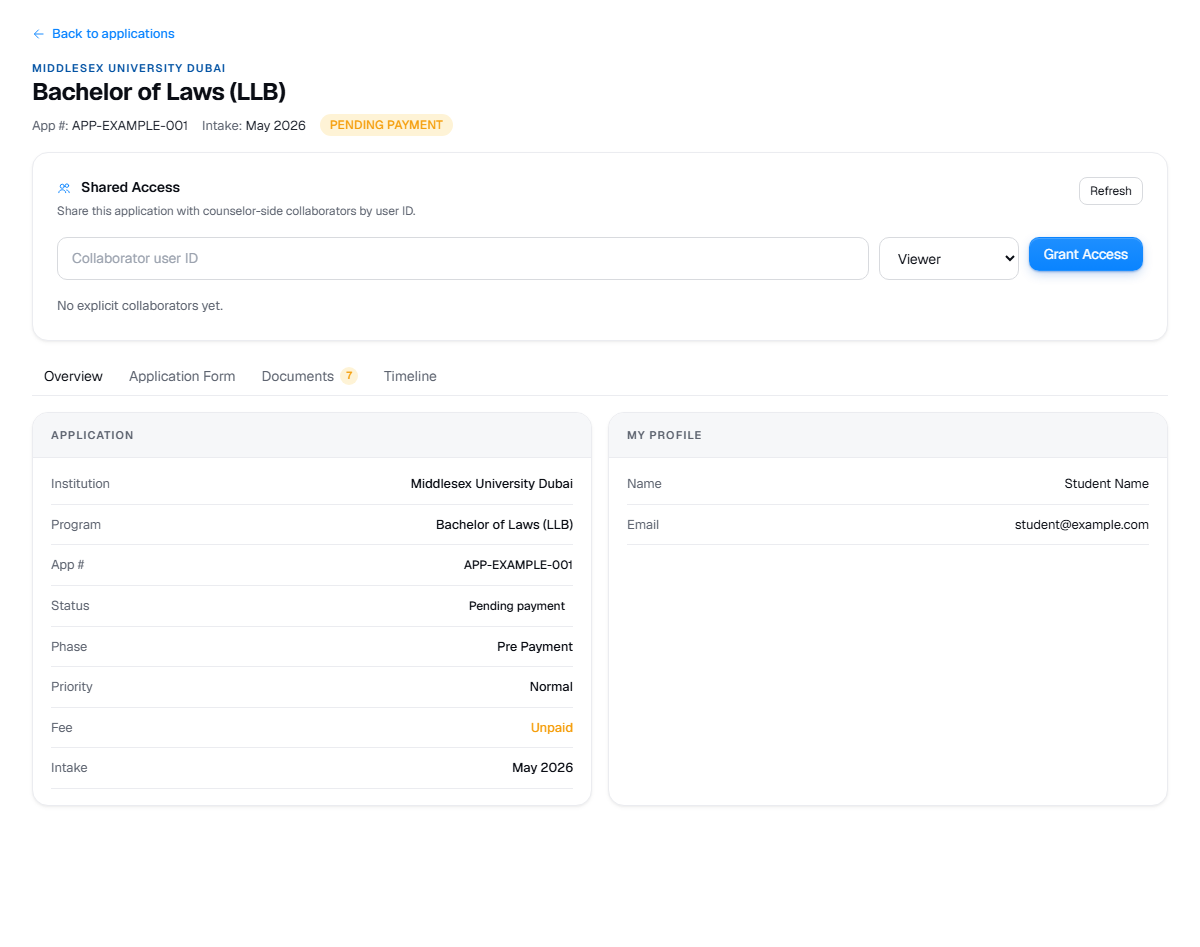The height and width of the screenshot is (947, 1200).
Task: Click the Email label in My Profile
Action: coord(643,525)
